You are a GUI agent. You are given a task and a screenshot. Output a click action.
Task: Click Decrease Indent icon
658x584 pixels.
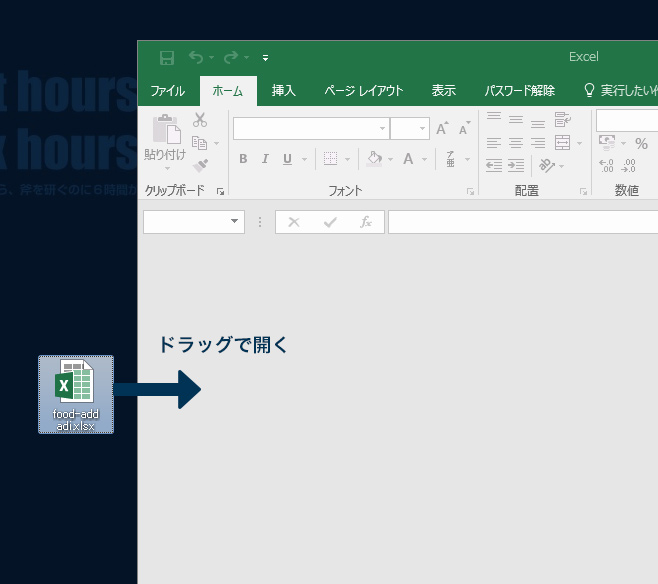pos(494,166)
